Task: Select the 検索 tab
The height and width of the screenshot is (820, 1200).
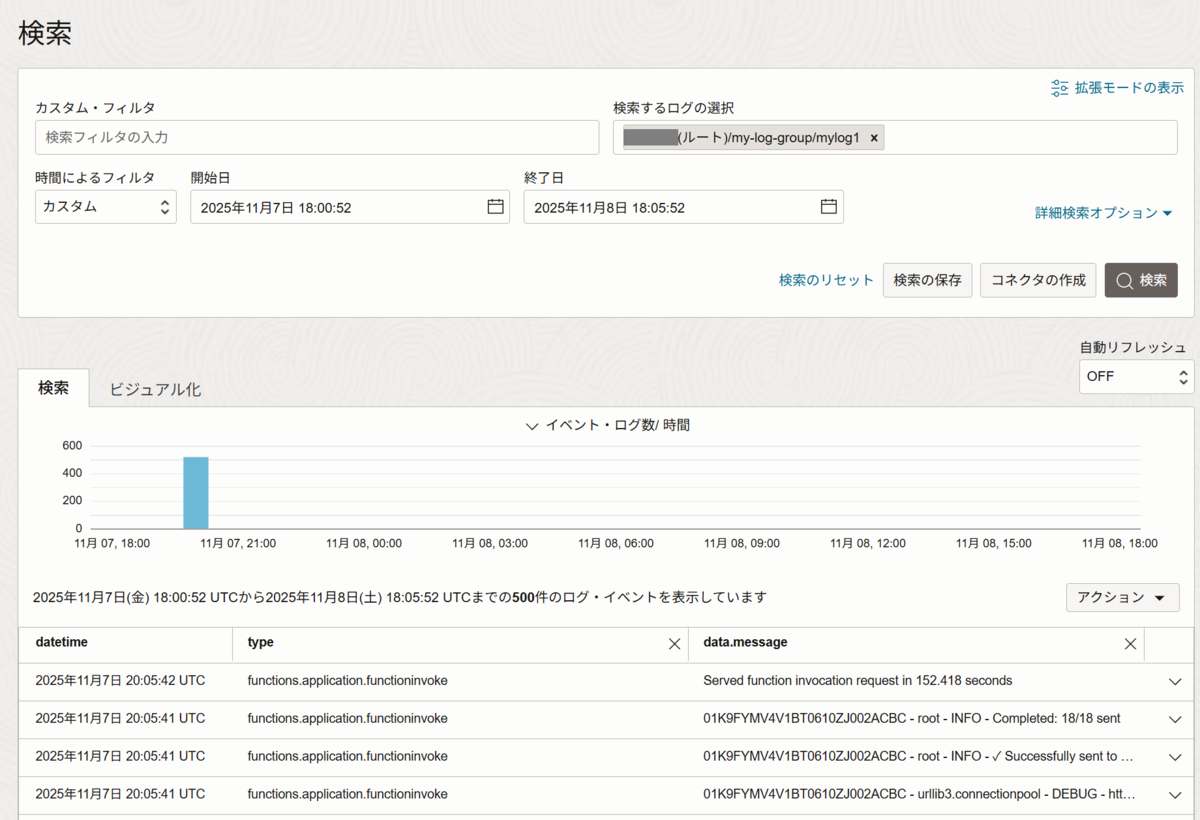Action: click(53, 387)
